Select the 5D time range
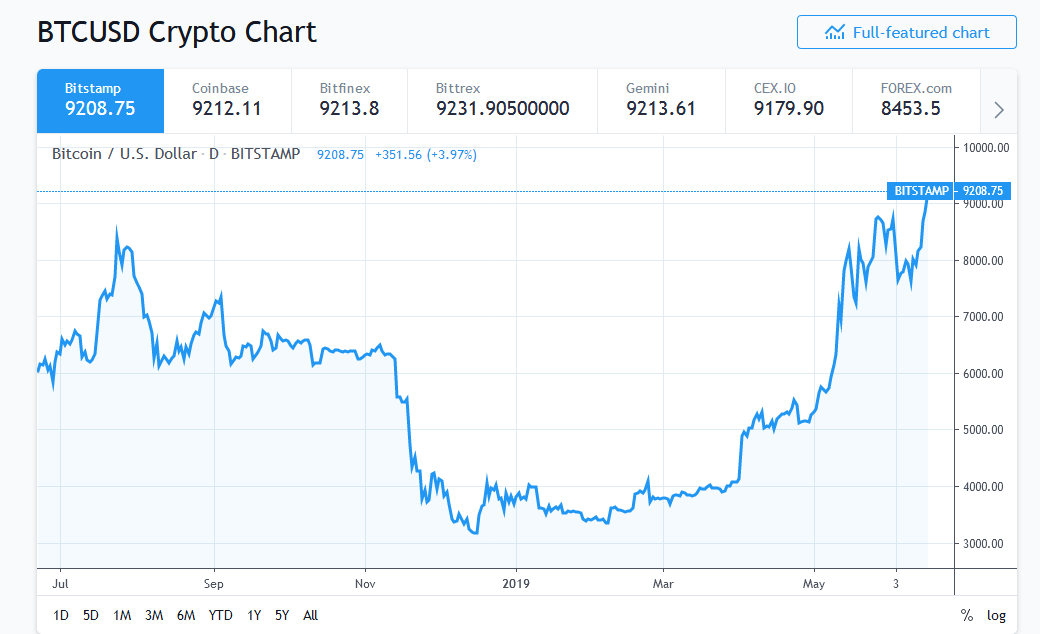The width and height of the screenshot is (1040, 634). 90,615
